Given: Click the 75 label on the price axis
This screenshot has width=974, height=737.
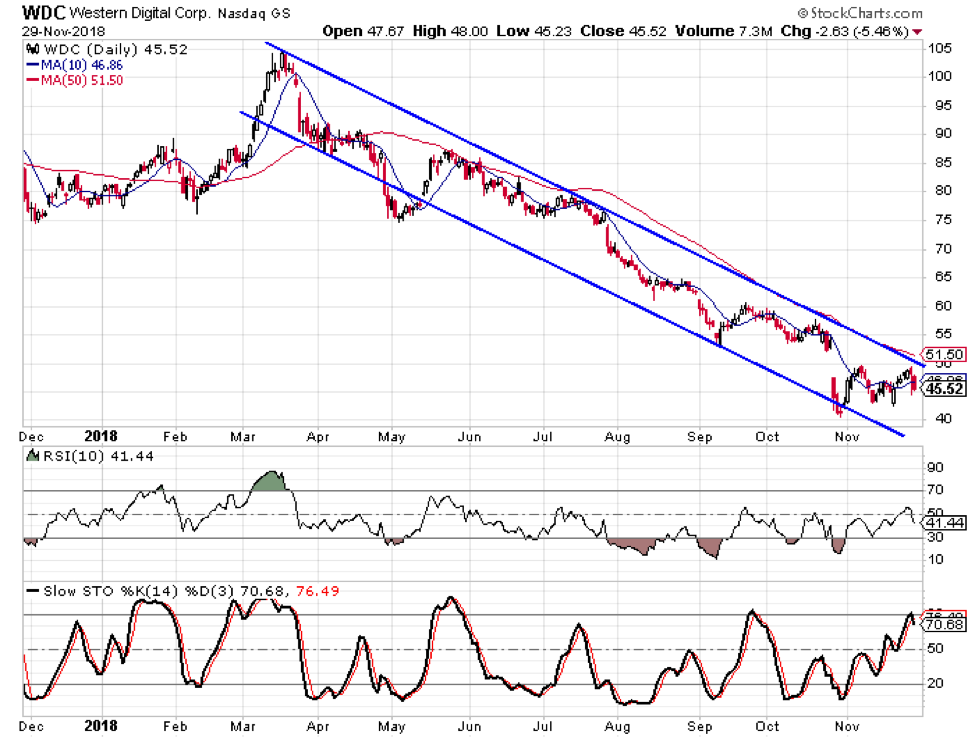Looking at the screenshot, I should 944,220.
